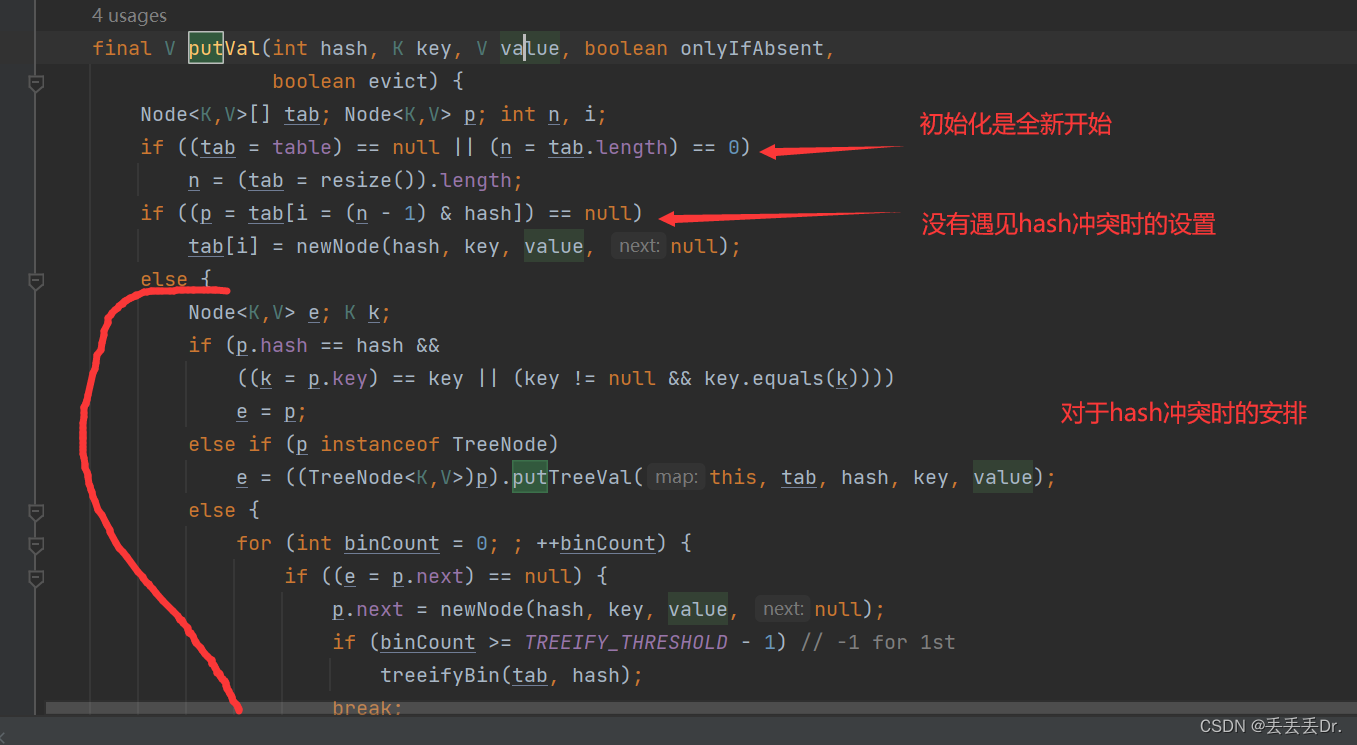Collapse the fold marker on the 'for (int binCount' line
The width and height of the screenshot is (1357, 745).
pyautogui.click(x=36, y=545)
